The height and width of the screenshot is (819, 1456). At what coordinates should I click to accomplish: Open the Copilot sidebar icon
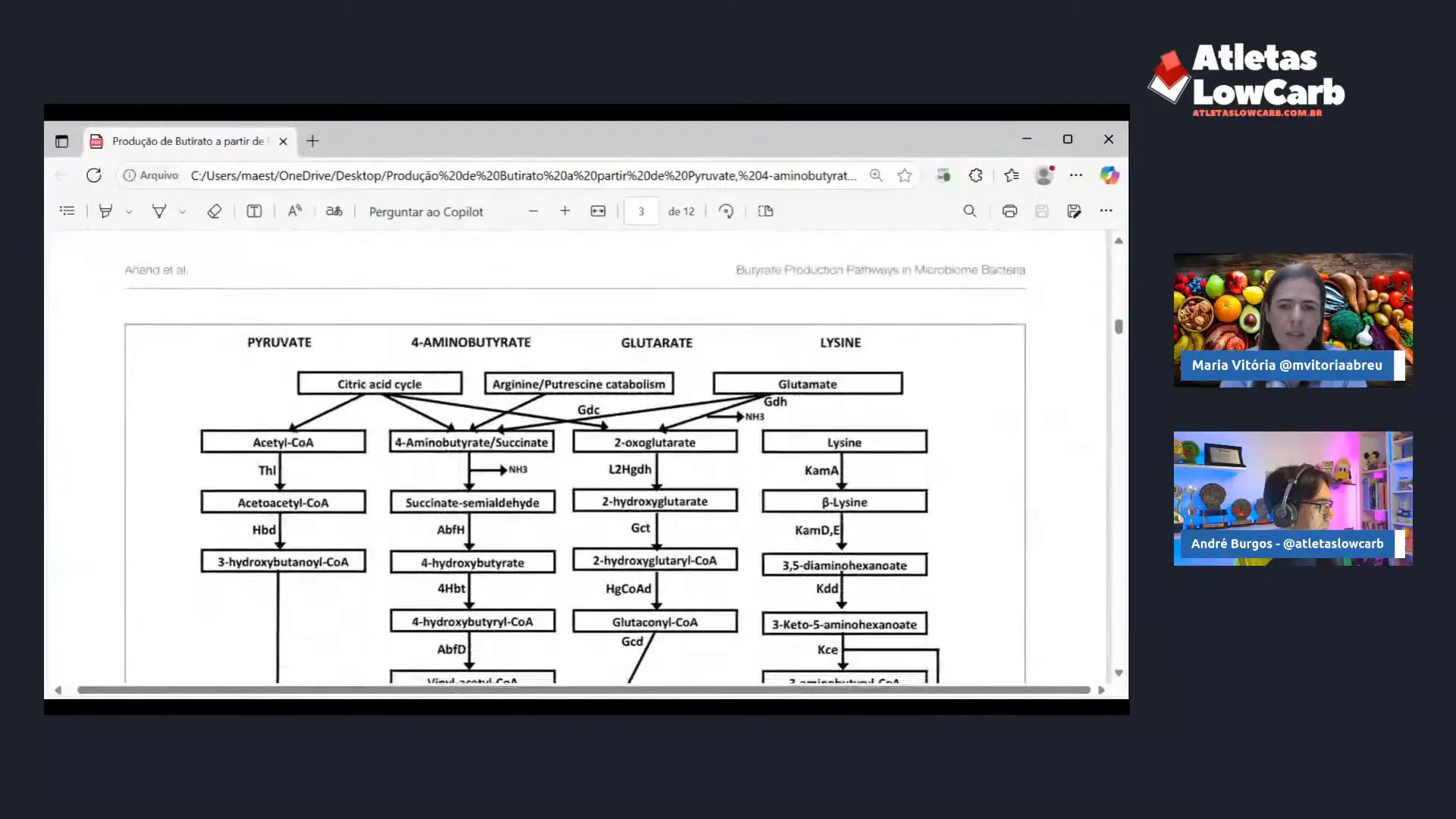point(1109,176)
